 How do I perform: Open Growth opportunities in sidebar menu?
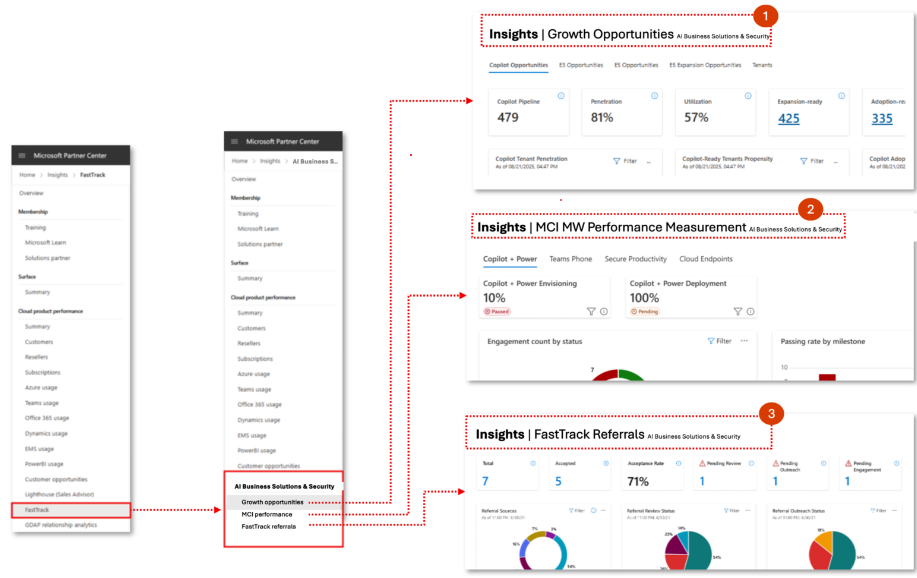273,501
